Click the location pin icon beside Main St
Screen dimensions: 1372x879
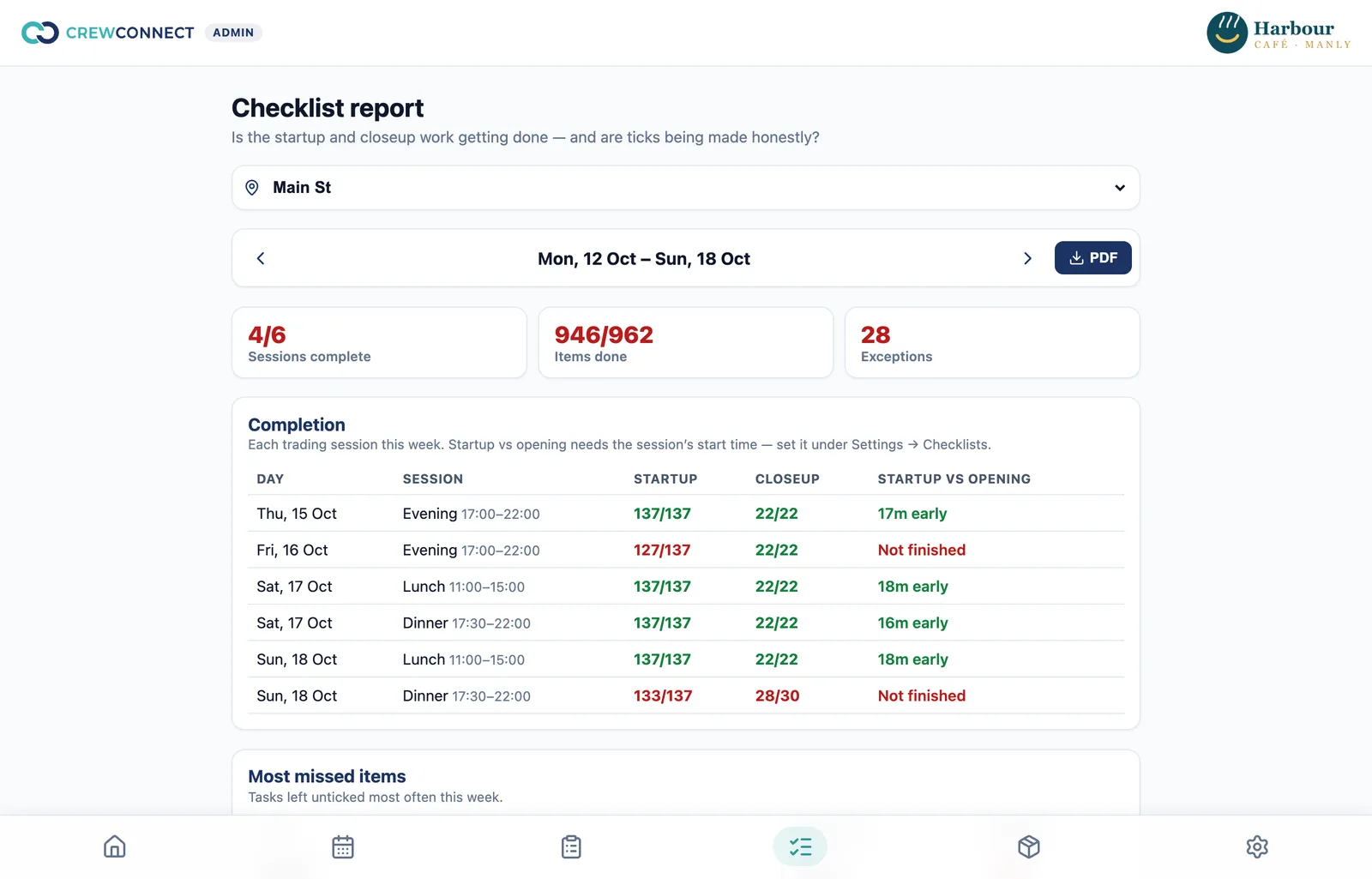(x=252, y=188)
